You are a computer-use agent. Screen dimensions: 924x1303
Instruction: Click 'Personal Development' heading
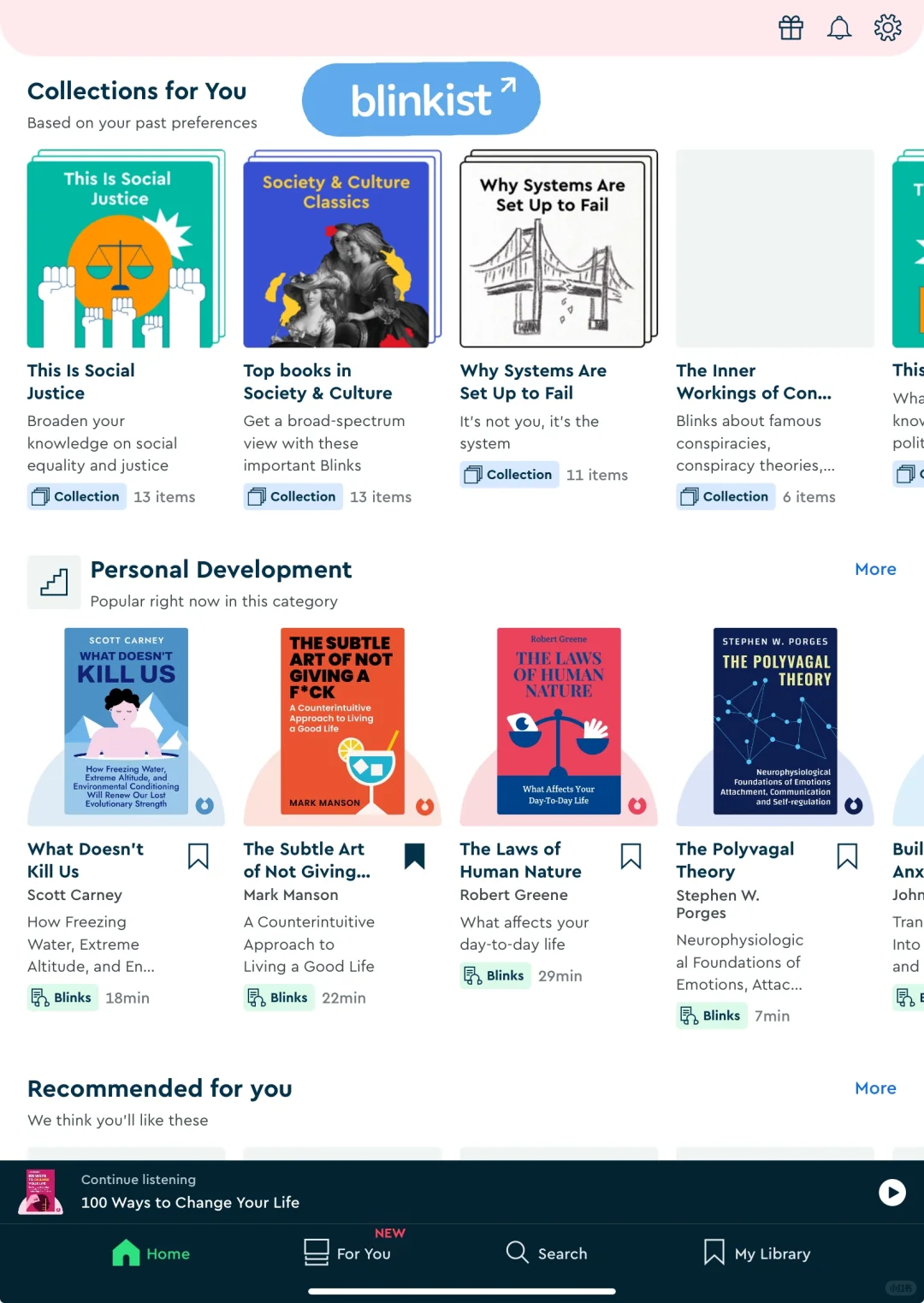[221, 570]
